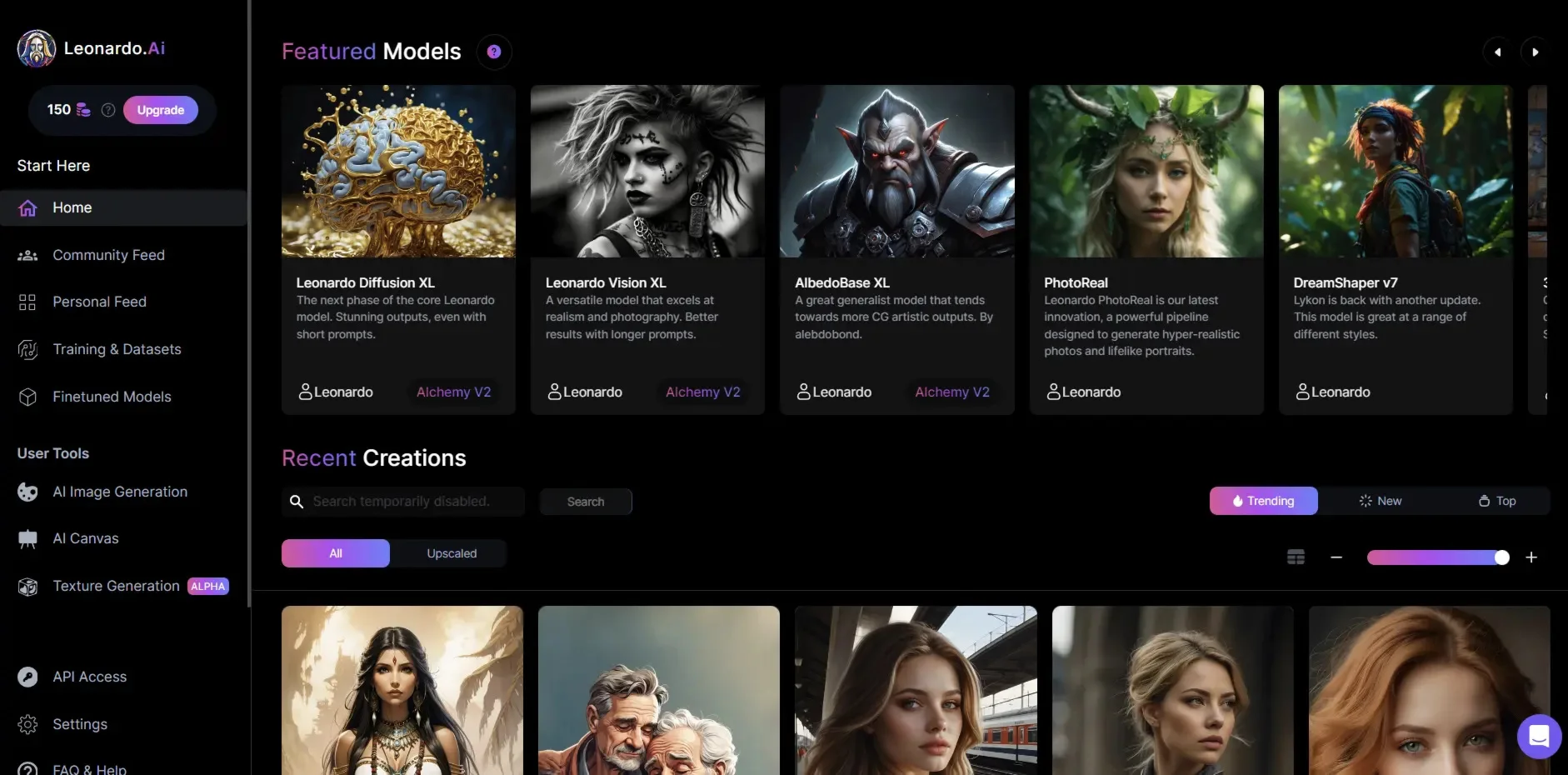
Task: Click the user icon beside Leonardo on PhotoReal card
Action: tap(1053, 392)
